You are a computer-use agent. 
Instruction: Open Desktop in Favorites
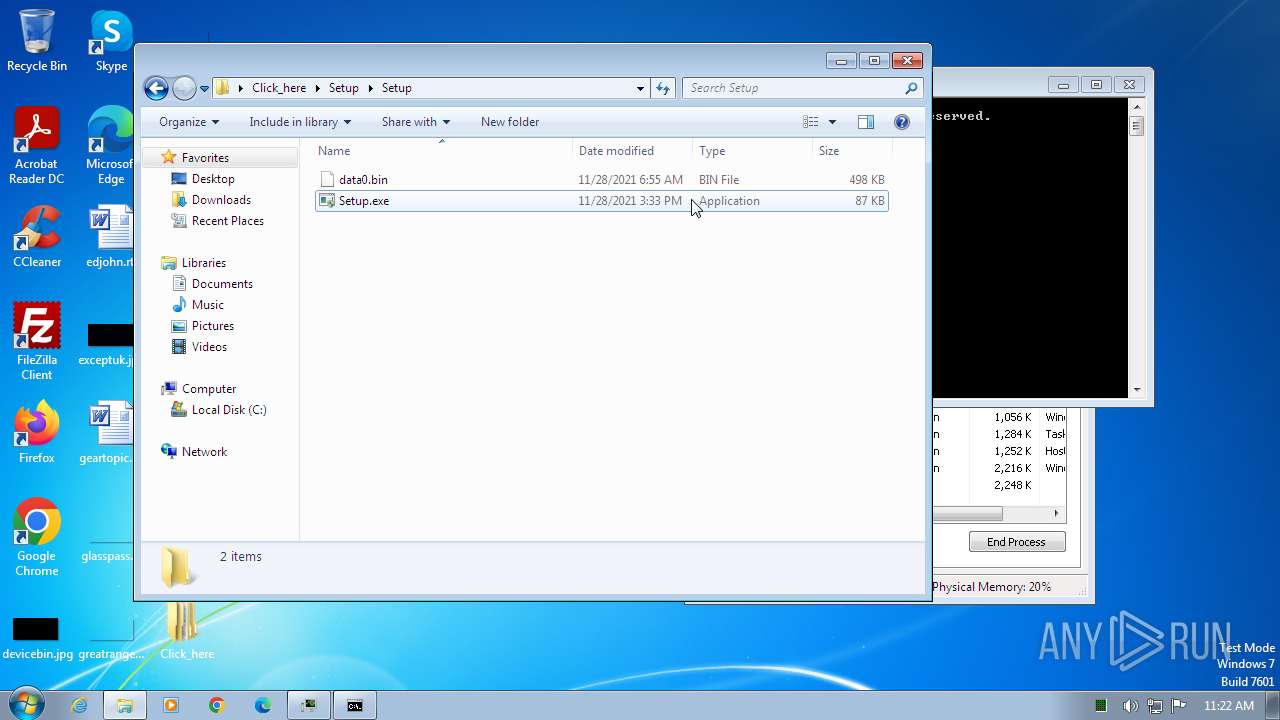click(213, 179)
